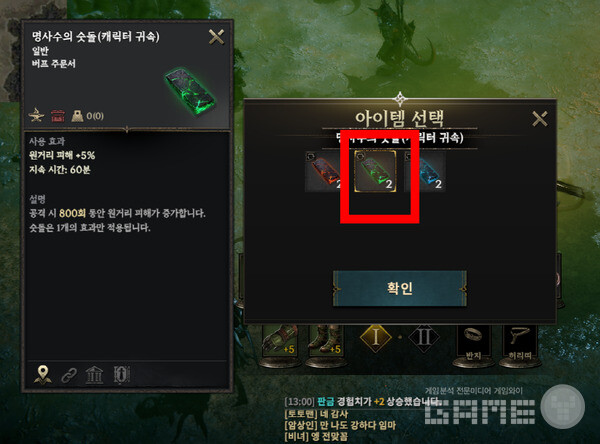Click the map pin location icon
This screenshot has height=444, width=600.
coord(42,374)
